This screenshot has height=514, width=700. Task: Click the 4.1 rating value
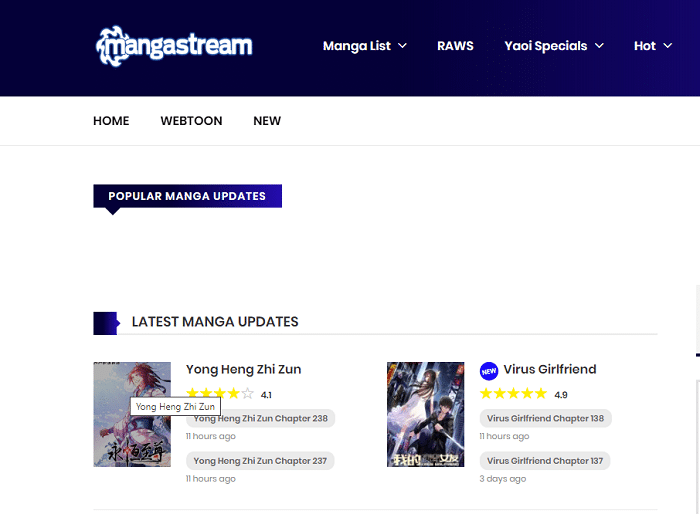point(266,395)
